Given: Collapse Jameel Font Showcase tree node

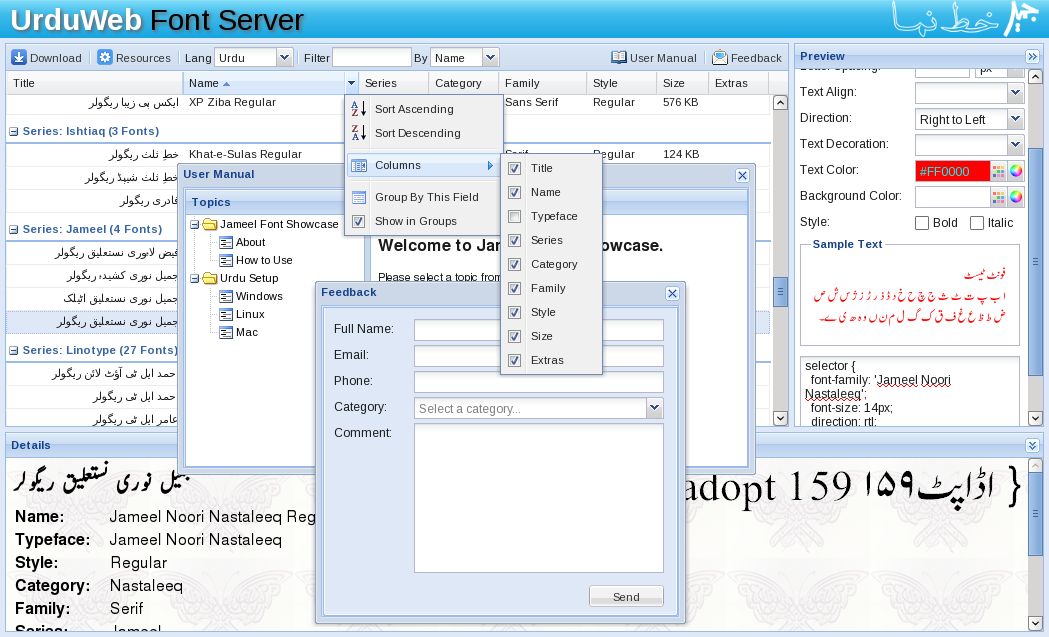Looking at the screenshot, I should coord(194,224).
